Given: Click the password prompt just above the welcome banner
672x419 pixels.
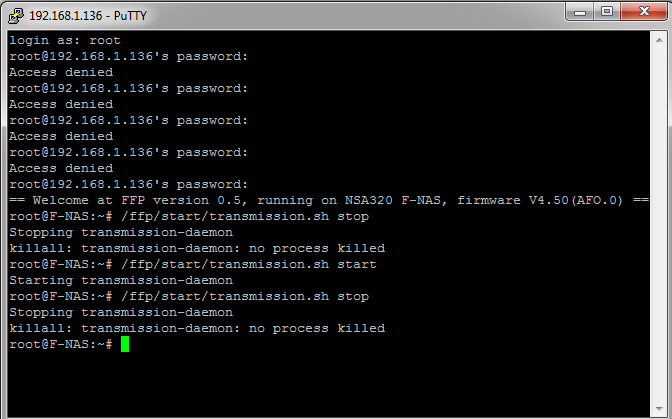Looking at the screenshot, I should (129, 184).
